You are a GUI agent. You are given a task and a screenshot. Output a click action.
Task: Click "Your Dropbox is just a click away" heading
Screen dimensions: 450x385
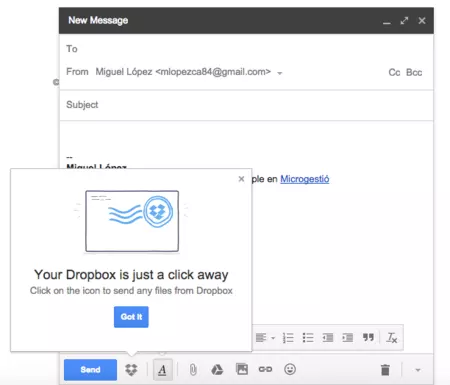click(131, 275)
